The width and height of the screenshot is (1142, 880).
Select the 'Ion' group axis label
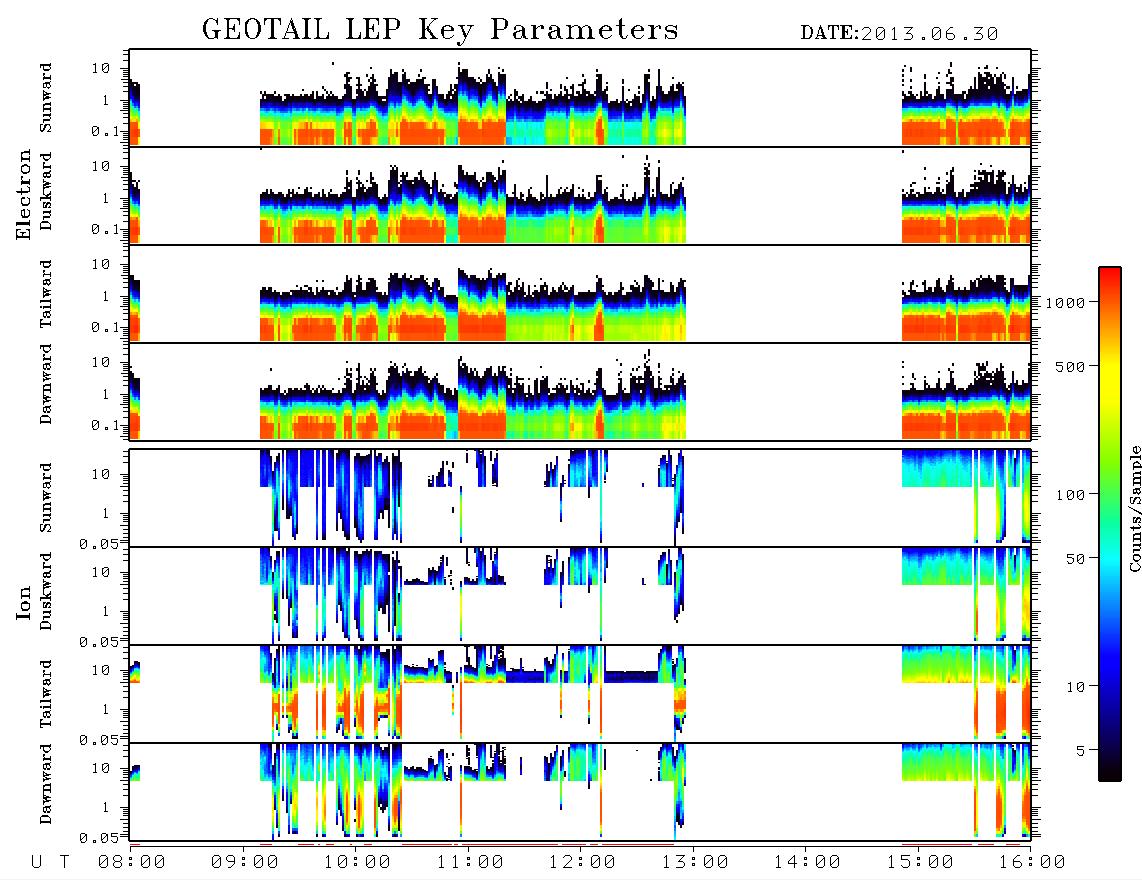23,602
